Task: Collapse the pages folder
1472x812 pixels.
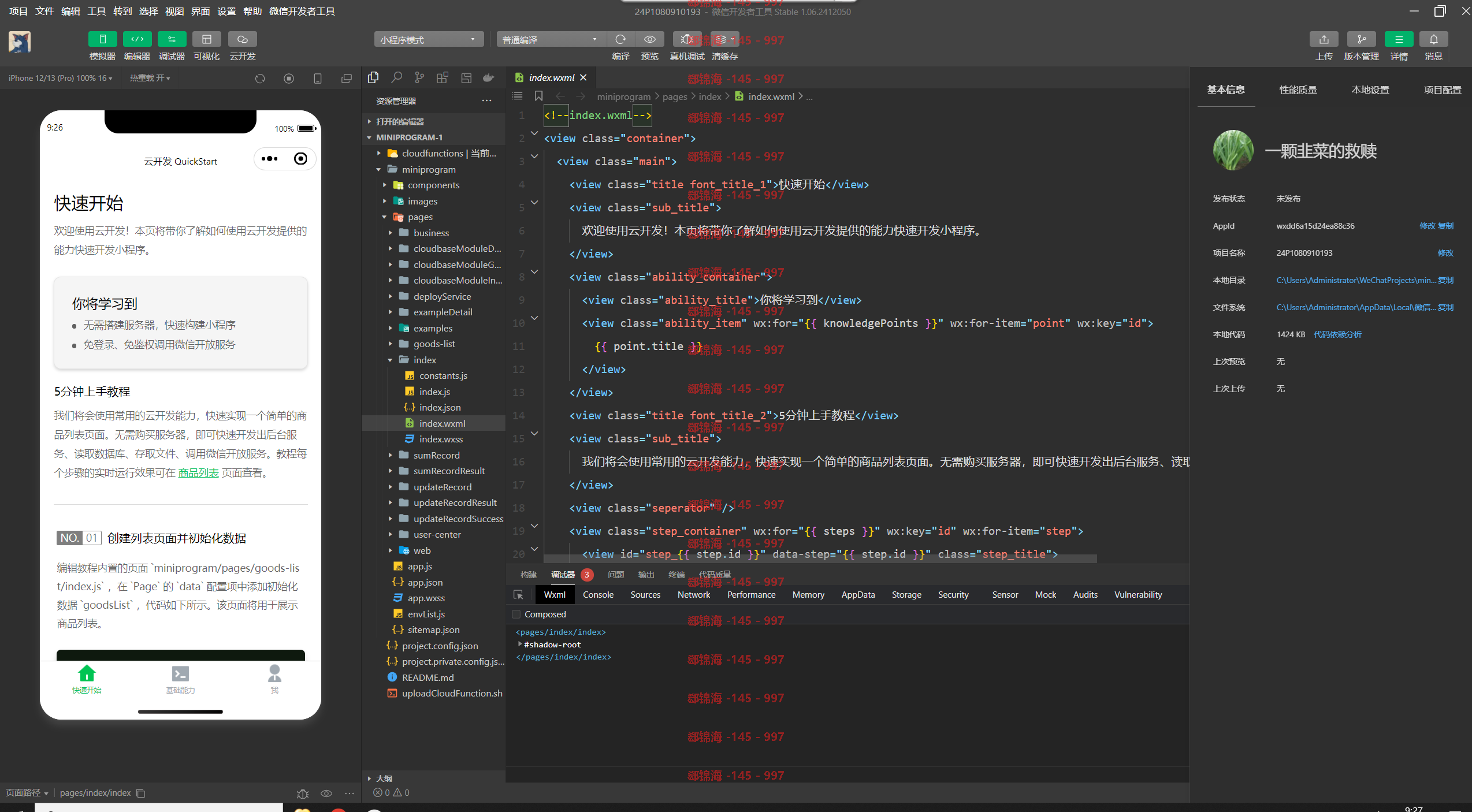Action: (x=384, y=217)
